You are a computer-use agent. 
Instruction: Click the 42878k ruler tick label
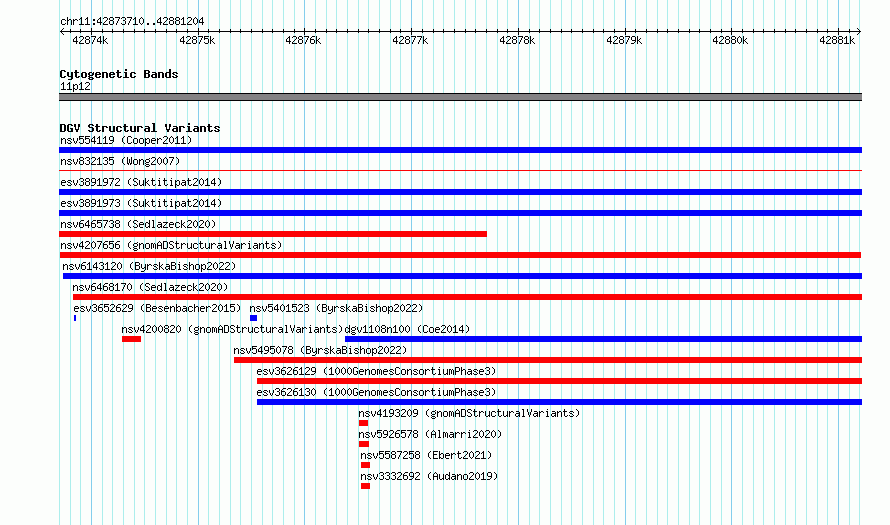point(517,40)
